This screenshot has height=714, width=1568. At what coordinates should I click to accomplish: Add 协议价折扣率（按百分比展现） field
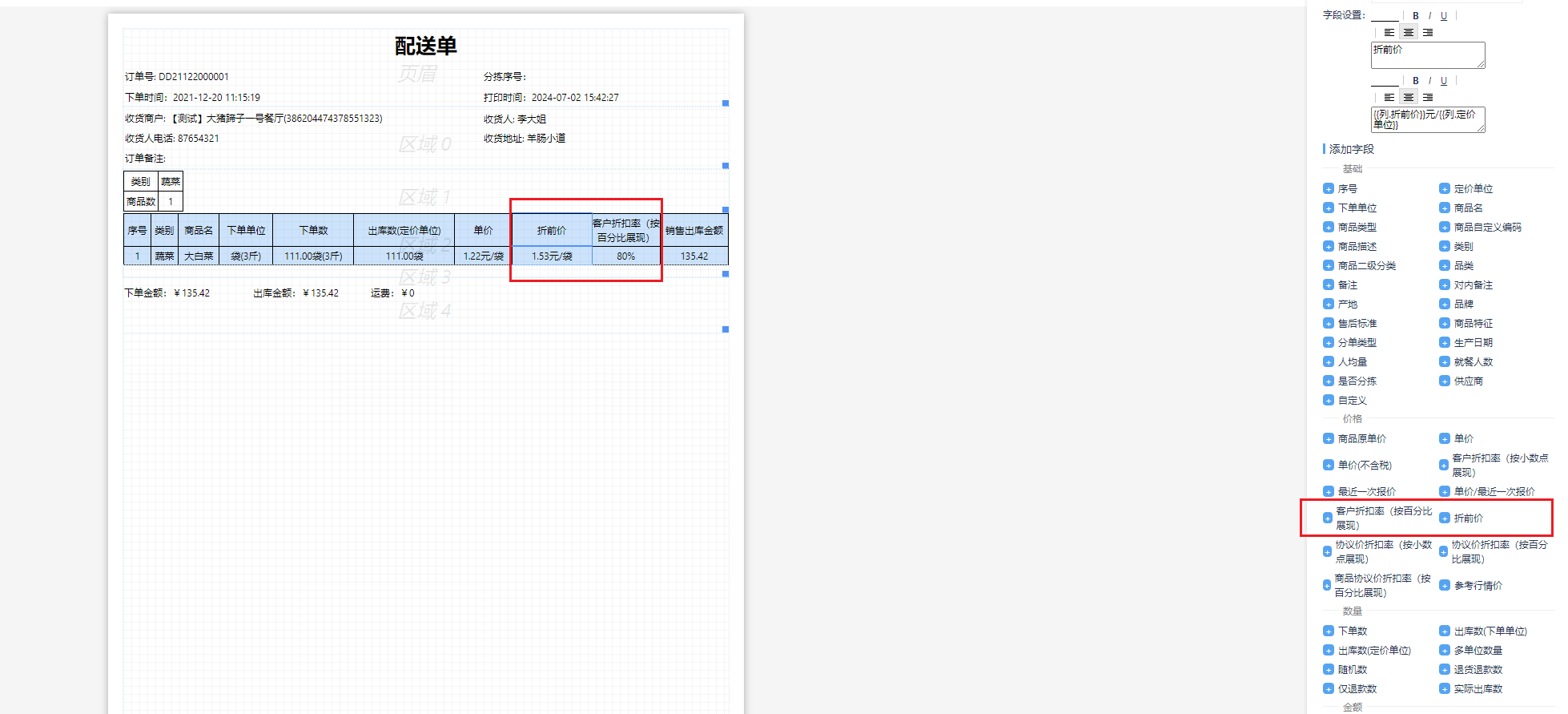click(1444, 552)
